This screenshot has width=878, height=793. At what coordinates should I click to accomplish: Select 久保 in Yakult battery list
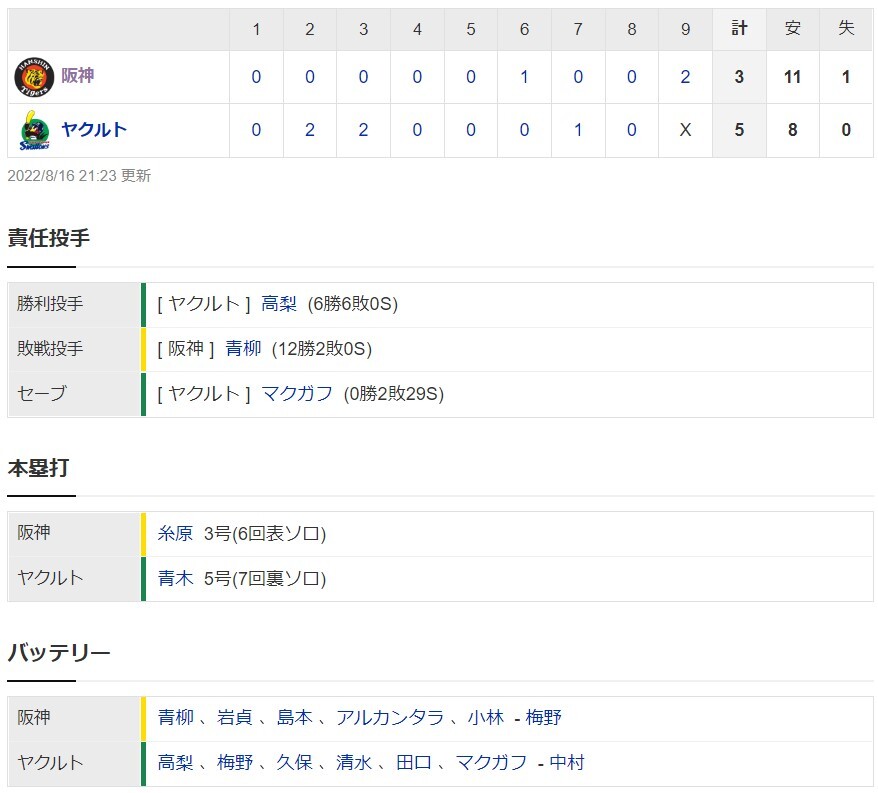294,762
